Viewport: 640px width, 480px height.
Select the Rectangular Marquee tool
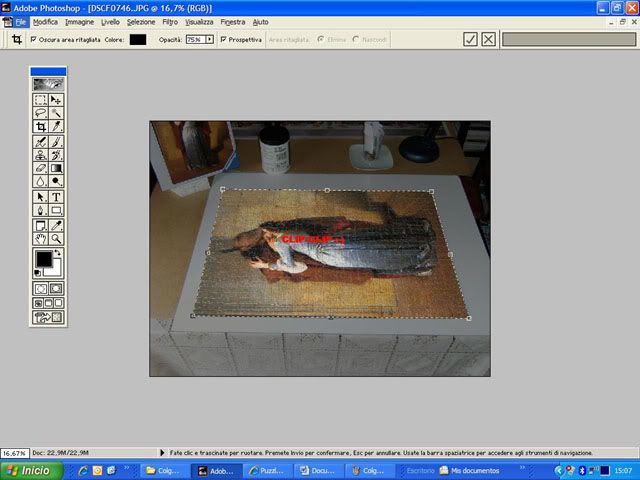40,100
